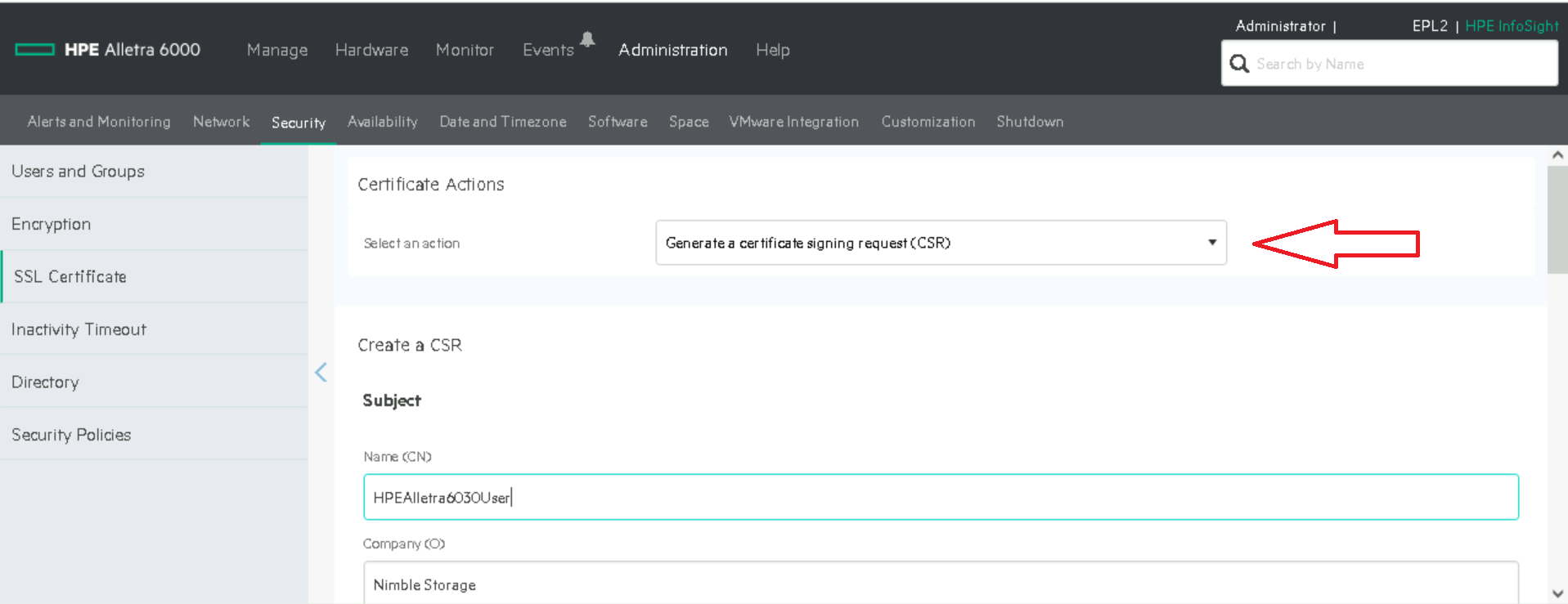The width and height of the screenshot is (1568, 604).
Task: Open the Monitor menu
Action: tap(465, 50)
